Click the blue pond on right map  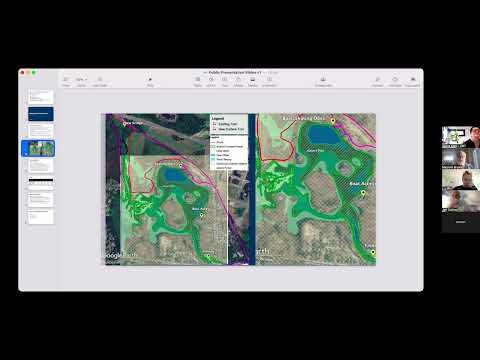click(x=323, y=135)
